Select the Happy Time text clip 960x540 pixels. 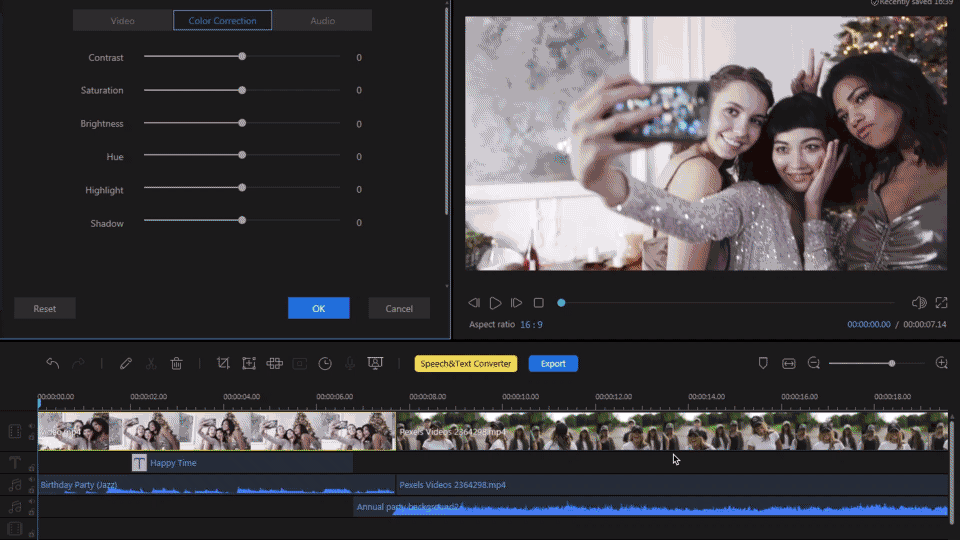242,463
